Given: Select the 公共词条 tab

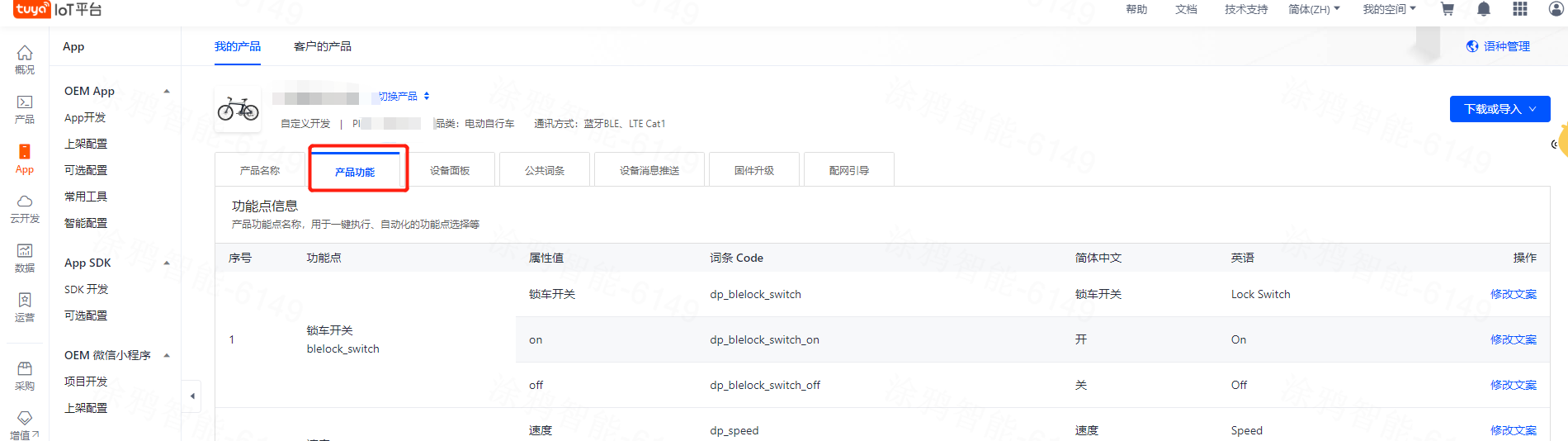Looking at the screenshot, I should 545,170.
